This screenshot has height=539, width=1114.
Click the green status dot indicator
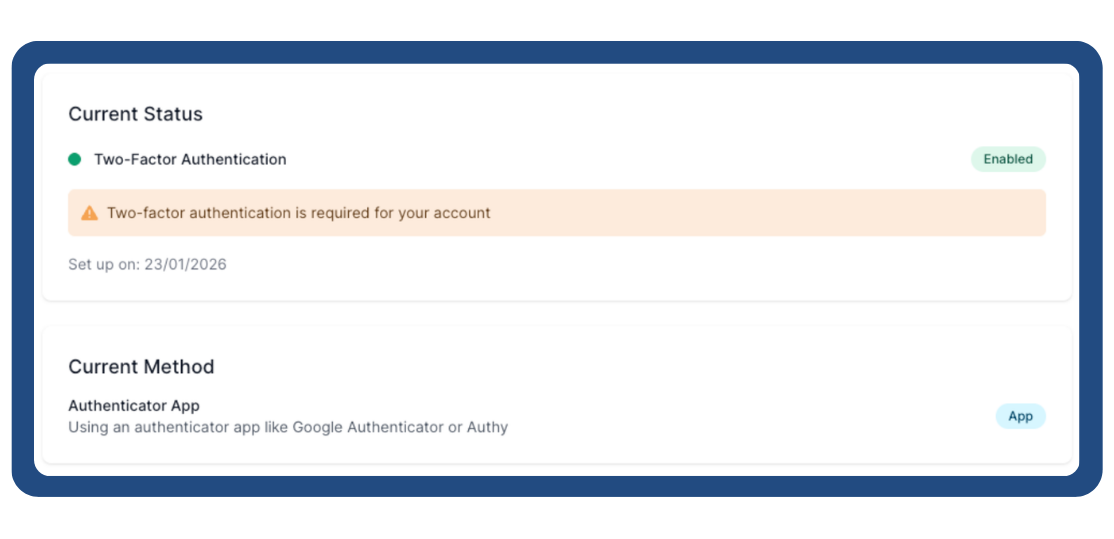[x=74, y=159]
